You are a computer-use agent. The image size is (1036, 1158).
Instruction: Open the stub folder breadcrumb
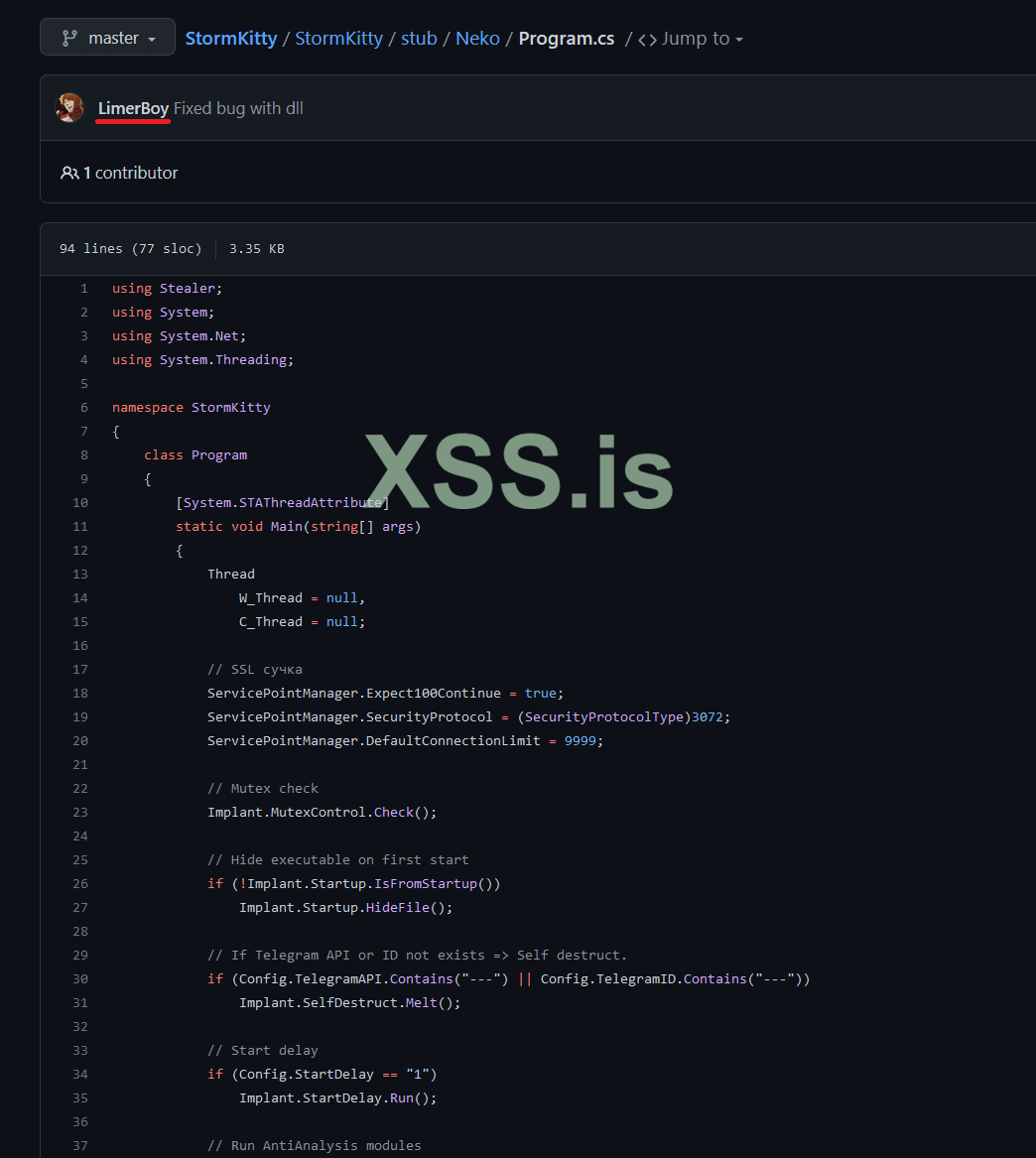[x=419, y=39]
